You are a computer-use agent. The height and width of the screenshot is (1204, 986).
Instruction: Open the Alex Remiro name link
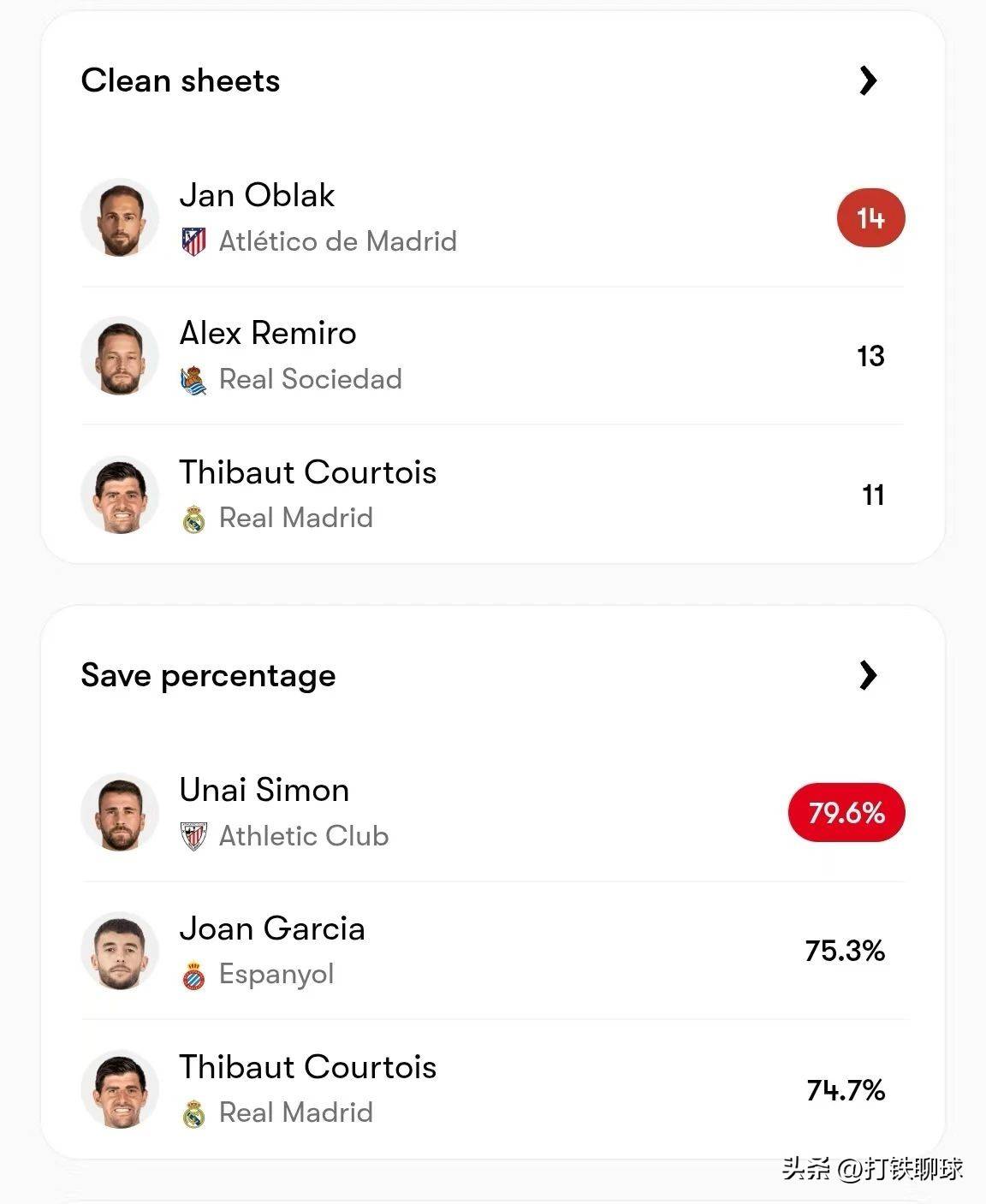268,333
